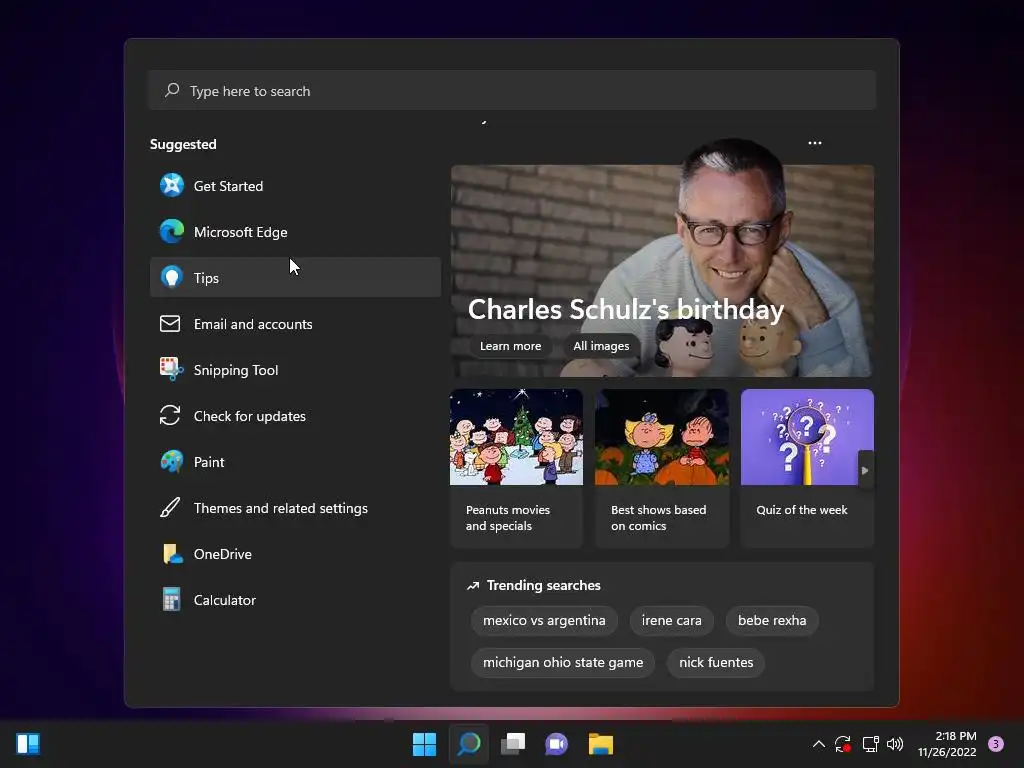Search trending bebe rexha
Image resolution: width=1024 pixels, height=768 pixels.
click(x=772, y=620)
